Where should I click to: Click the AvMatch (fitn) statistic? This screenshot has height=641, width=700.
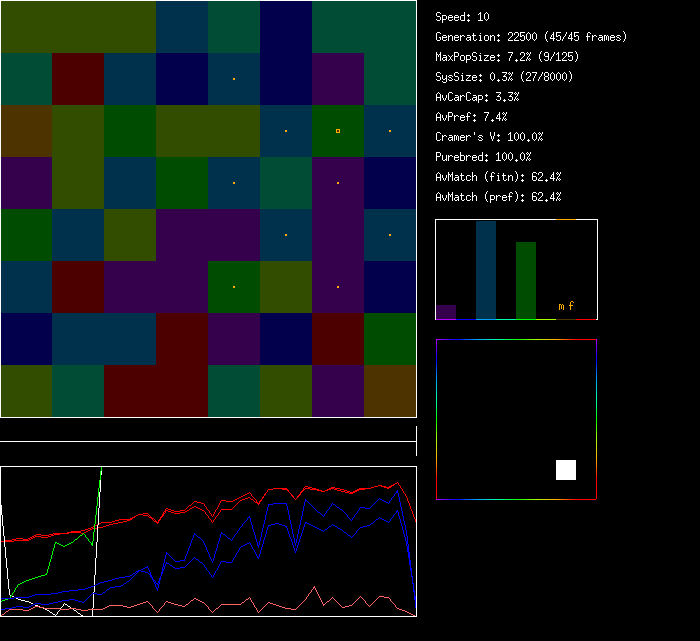[499, 177]
